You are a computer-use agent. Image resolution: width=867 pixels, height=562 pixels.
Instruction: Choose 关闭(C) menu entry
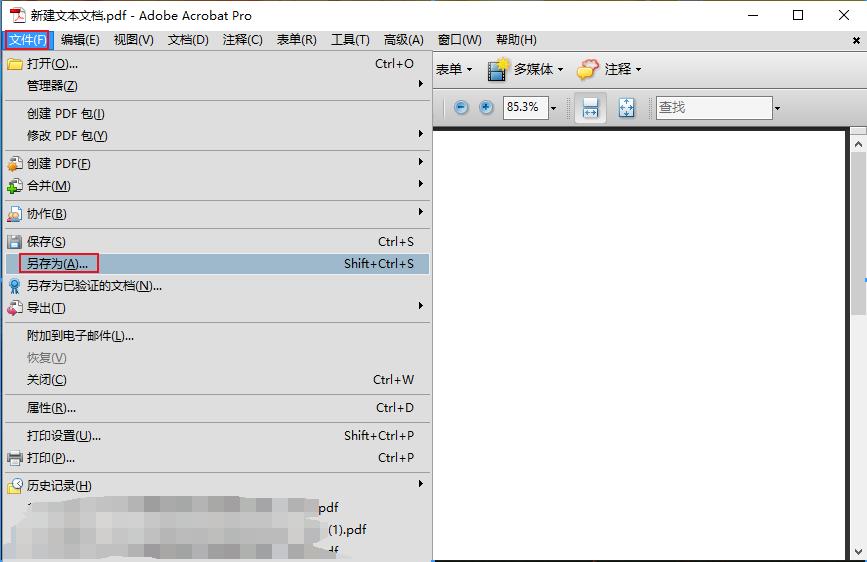[217, 380]
